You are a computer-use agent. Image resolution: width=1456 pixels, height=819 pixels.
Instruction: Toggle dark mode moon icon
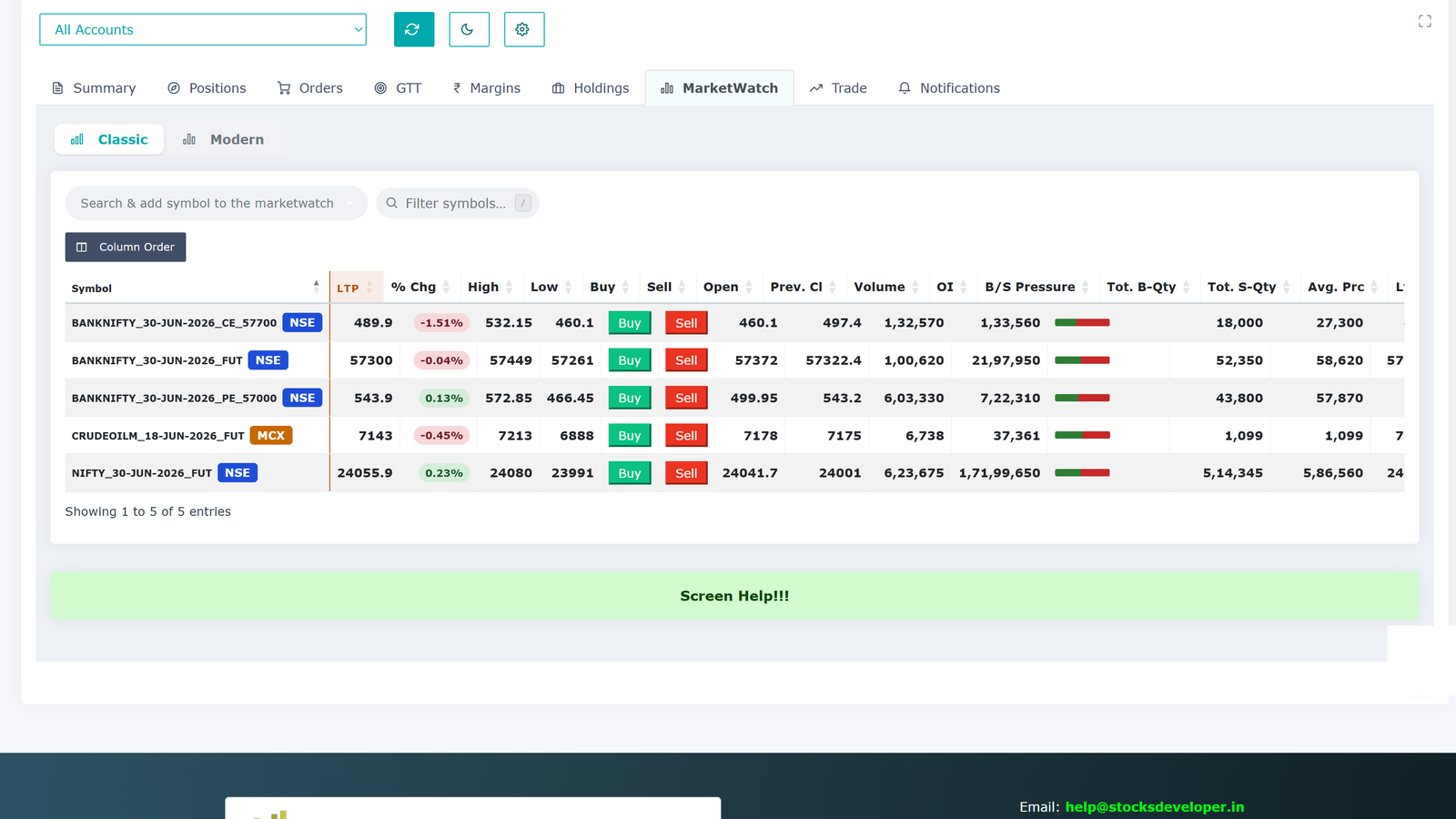(x=469, y=29)
